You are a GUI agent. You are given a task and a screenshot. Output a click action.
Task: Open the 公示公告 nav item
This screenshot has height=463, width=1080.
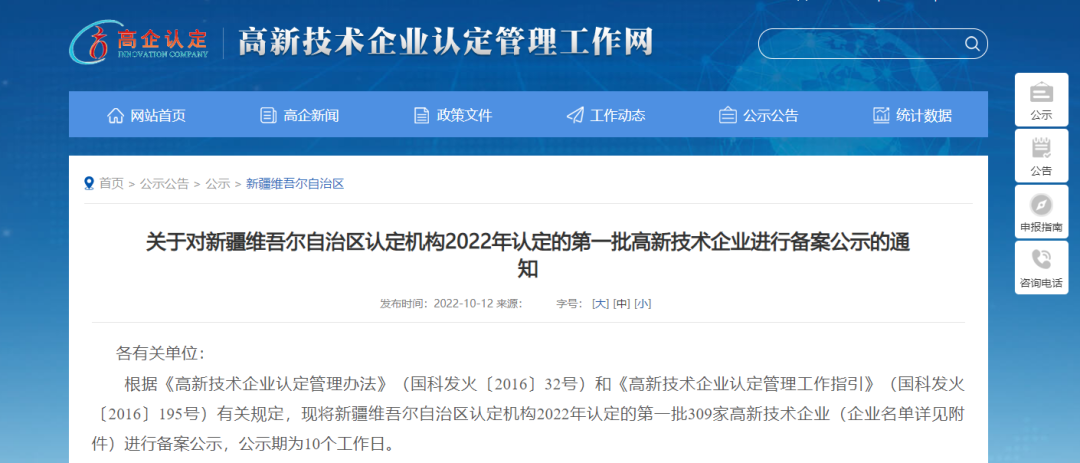(758, 115)
